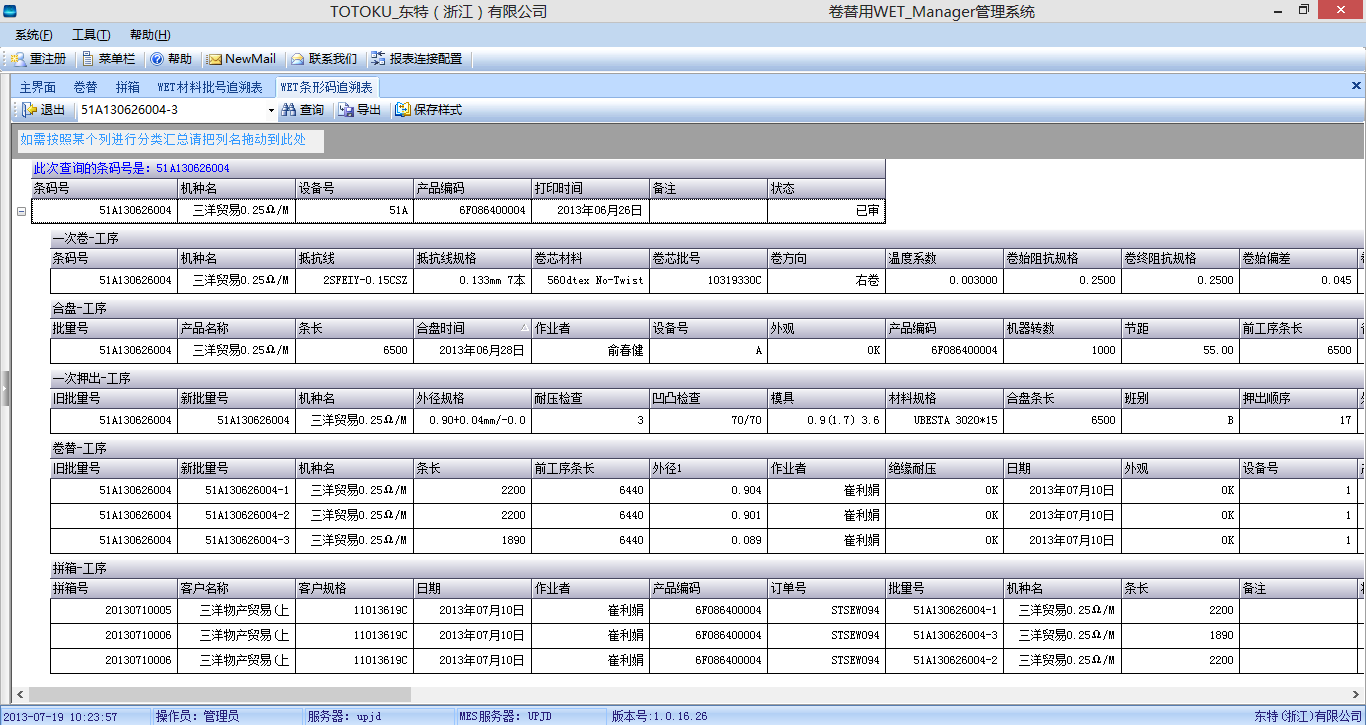Click sort indicator on 合盘时间 column
This screenshot has width=1366, height=725.
(x=524, y=328)
